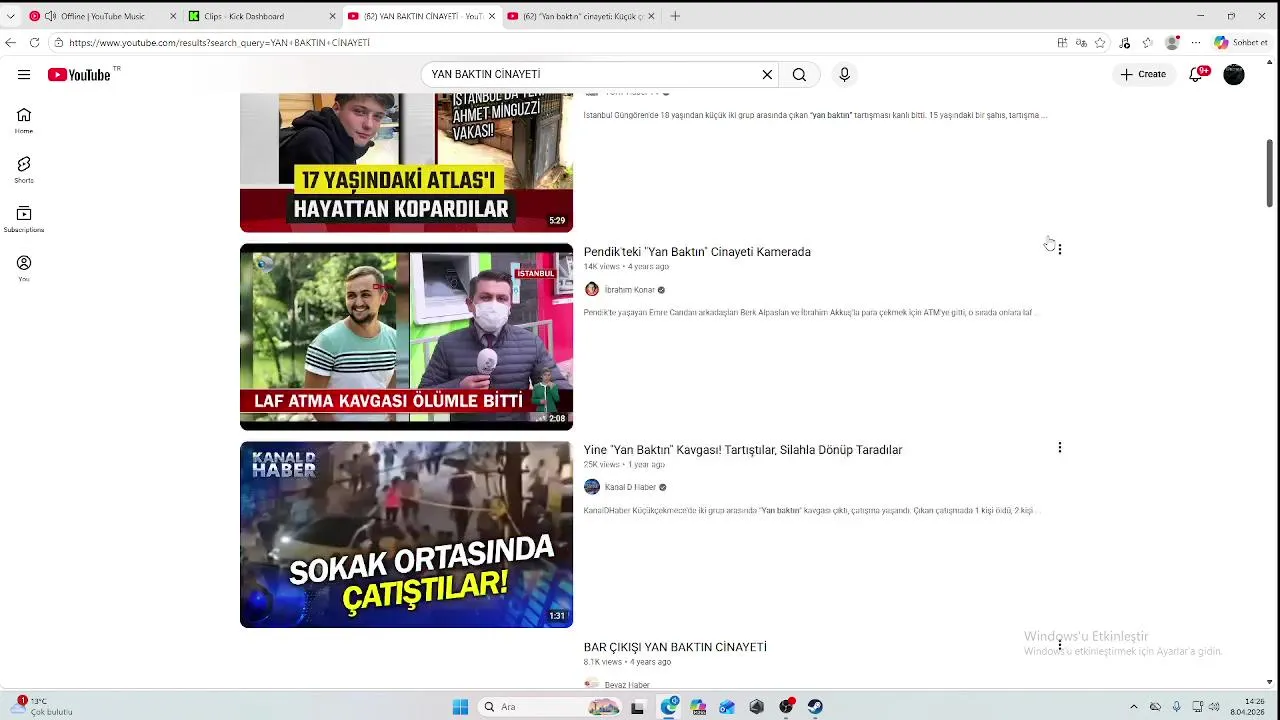Open title BAR ÇIKIŞI YAN BAKTIN CİNAYETİ
The width and height of the screenshot is (1280, 720).
click(x=675, y=648)
